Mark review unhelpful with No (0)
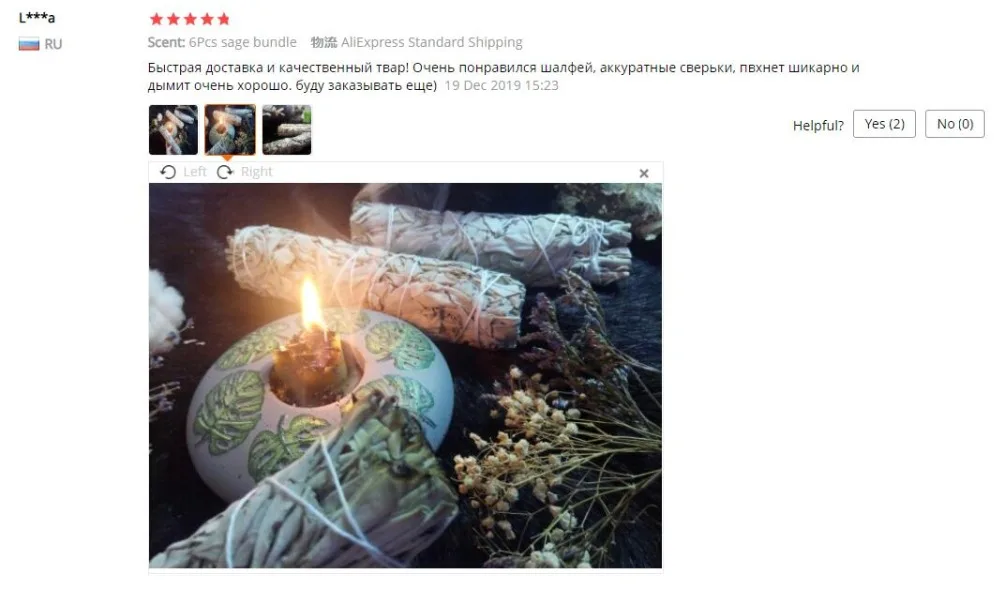The height and width of the screenshot is (589, 1000). pos(955,124)
